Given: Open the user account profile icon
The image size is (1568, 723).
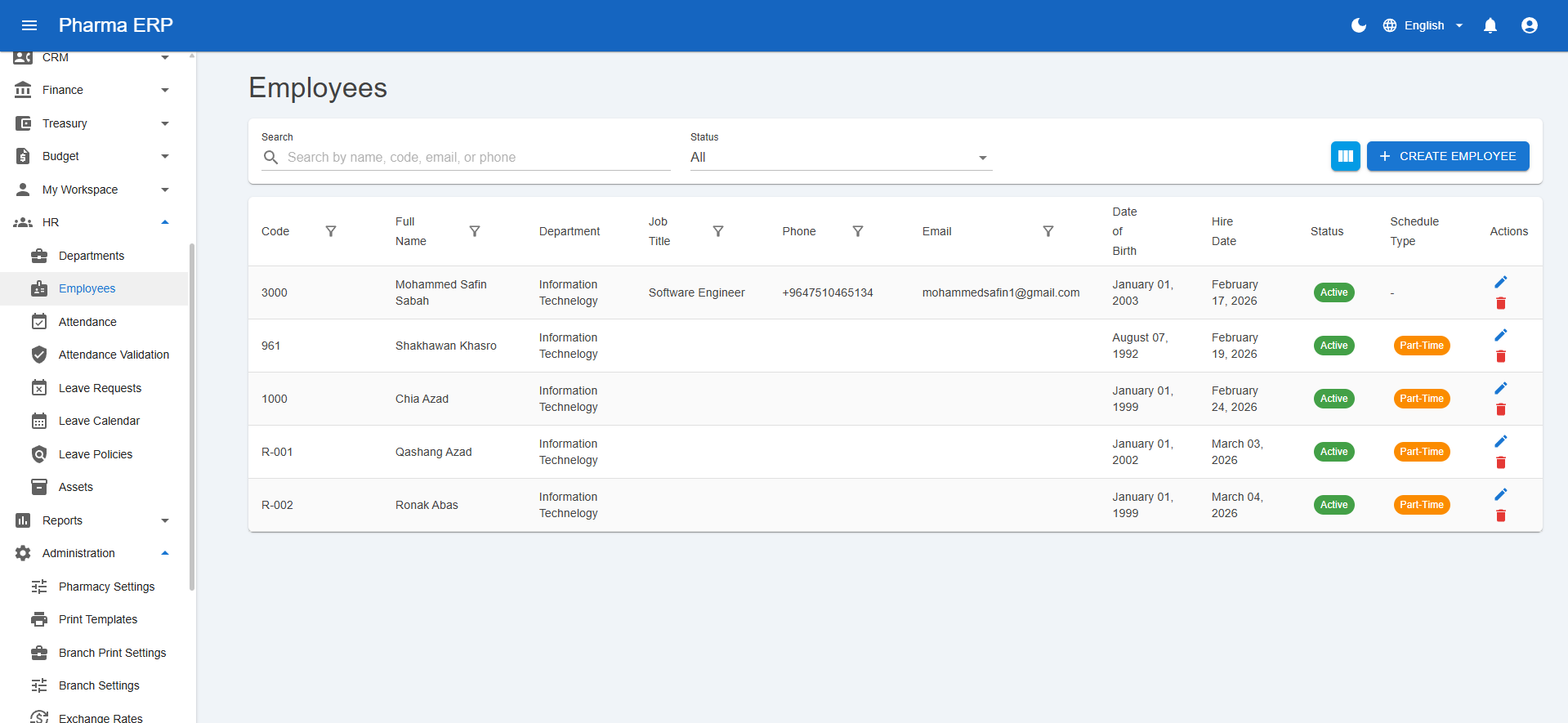Looking at the screenshot, I should pyautogui.click(x=1529, y=25).
